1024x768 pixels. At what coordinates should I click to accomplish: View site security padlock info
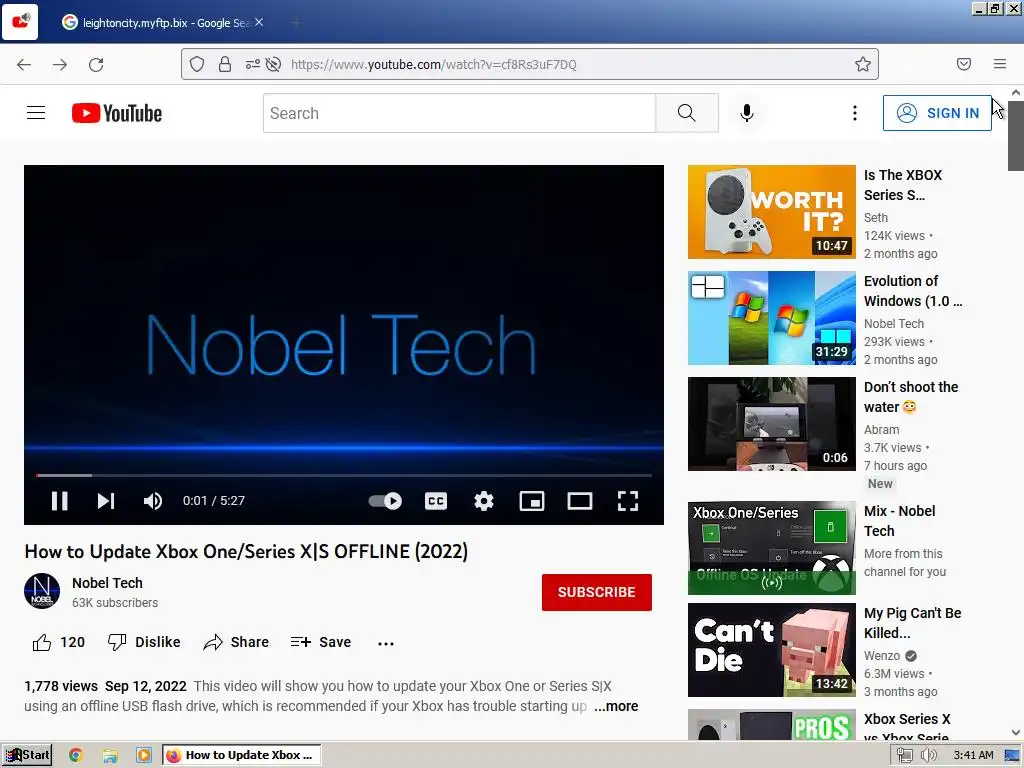tap(225, 64)
